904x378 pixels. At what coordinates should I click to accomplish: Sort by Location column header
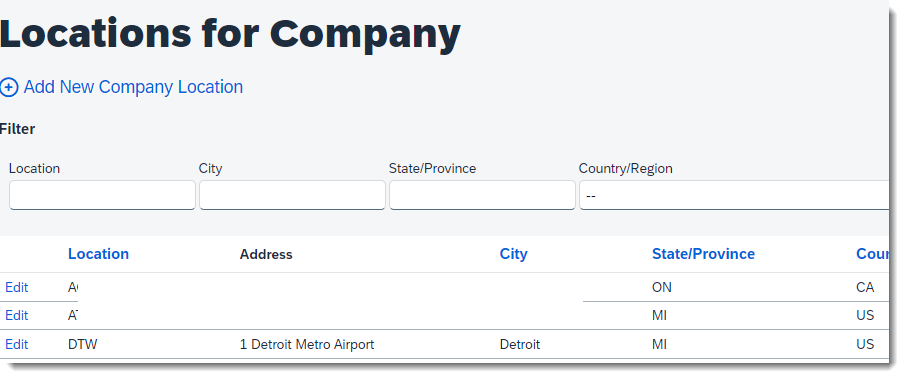click(x=98, y=254)
